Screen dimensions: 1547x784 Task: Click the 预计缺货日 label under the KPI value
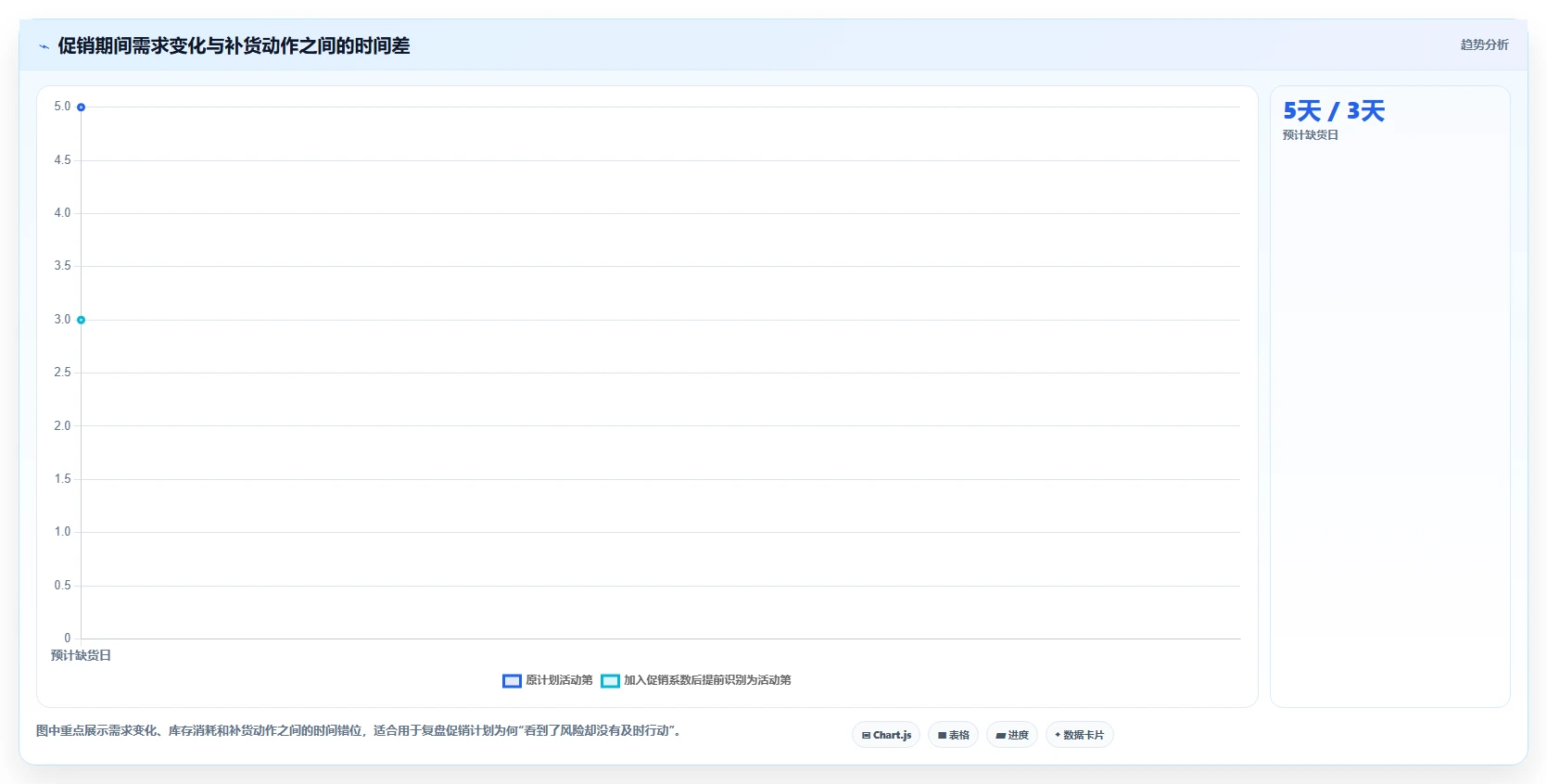coord(1311,135)
